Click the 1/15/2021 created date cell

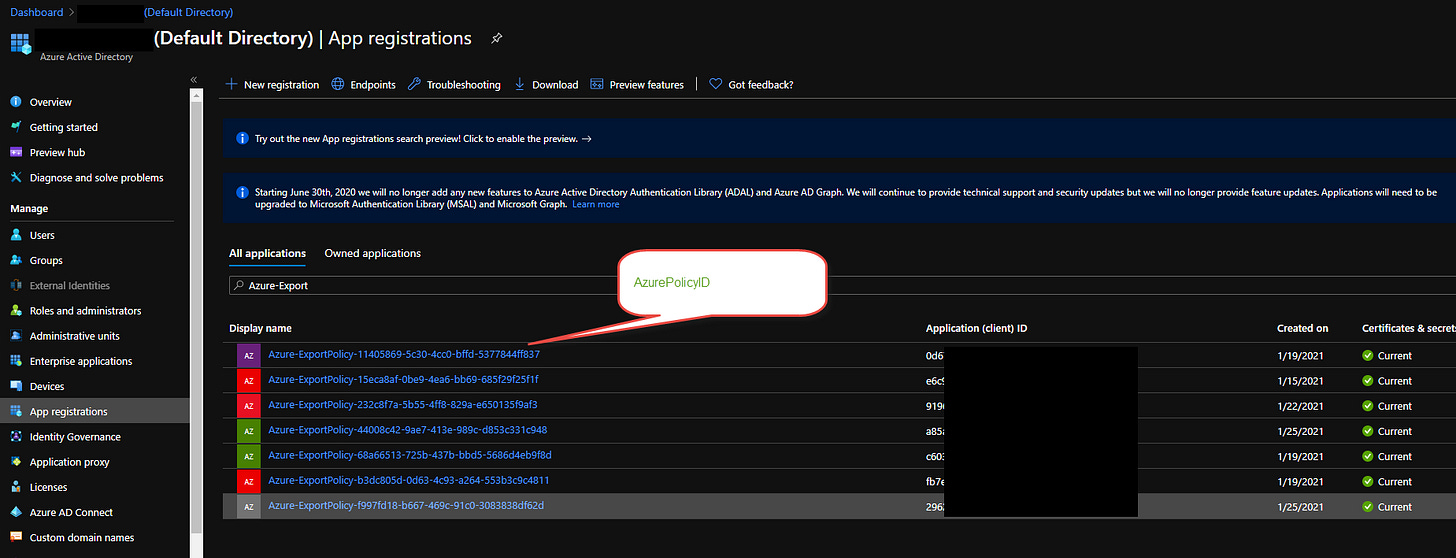[1300, 381]
